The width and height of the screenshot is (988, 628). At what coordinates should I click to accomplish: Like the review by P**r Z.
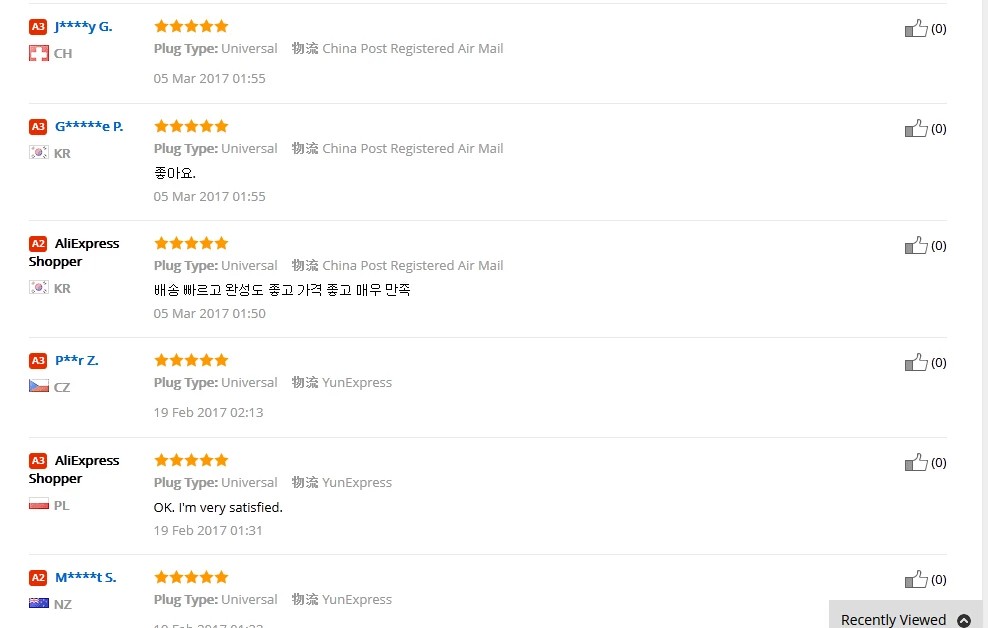(x=916, y=362)
